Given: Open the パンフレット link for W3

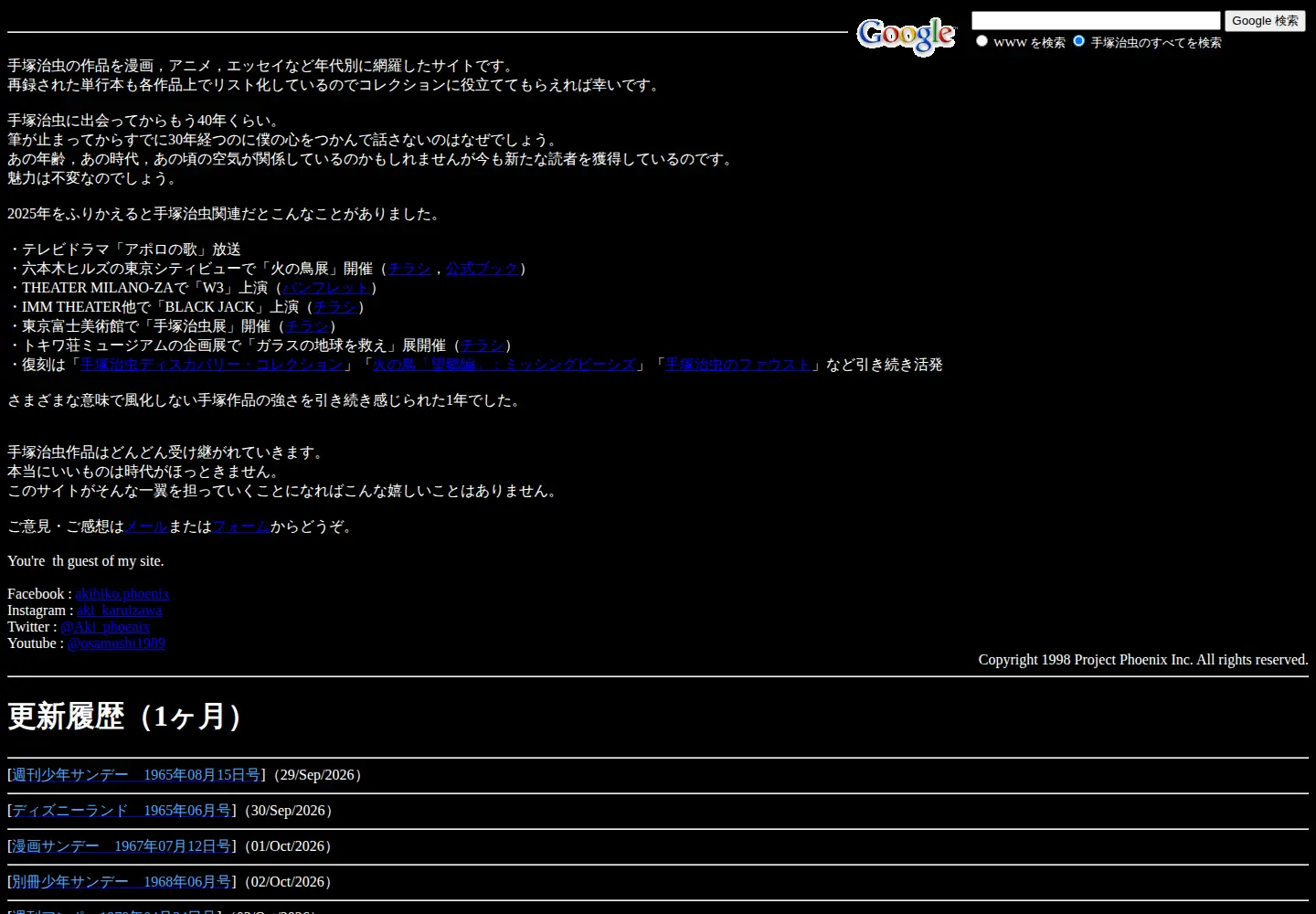Looking at the screenshot, I should coord(326,288).
